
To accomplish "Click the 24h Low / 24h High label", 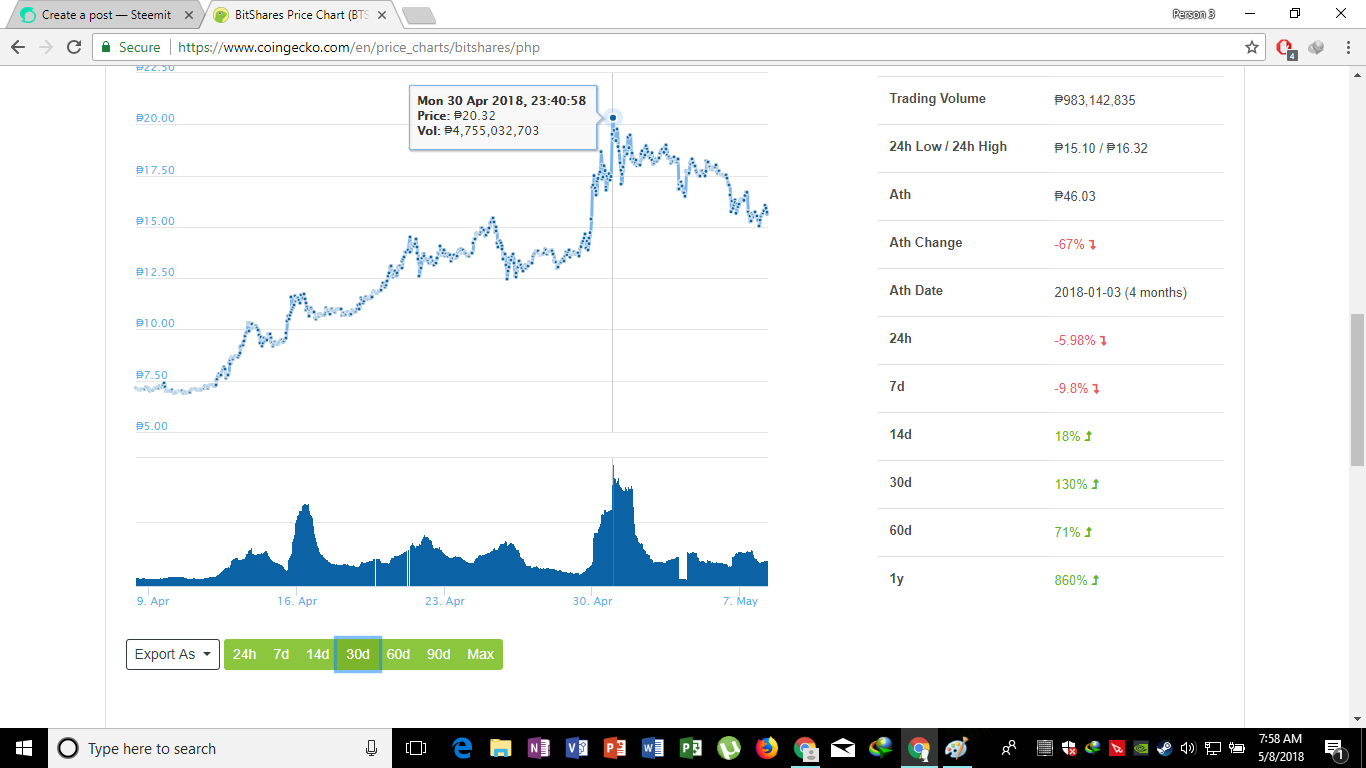I will pos(948,146).
